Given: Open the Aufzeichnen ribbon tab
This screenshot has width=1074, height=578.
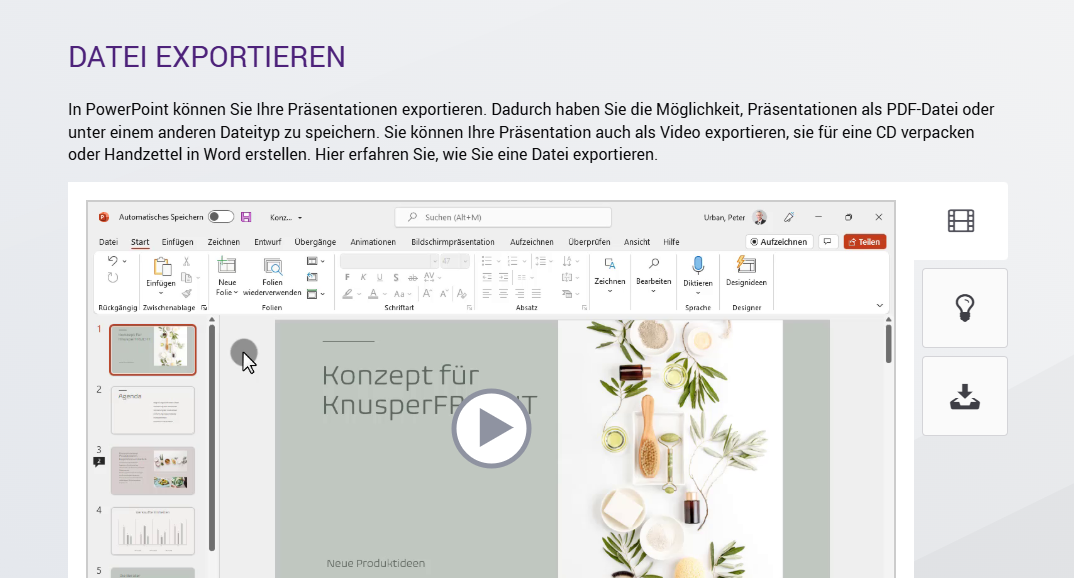Looking at the screenshot, I should point(532,242).
